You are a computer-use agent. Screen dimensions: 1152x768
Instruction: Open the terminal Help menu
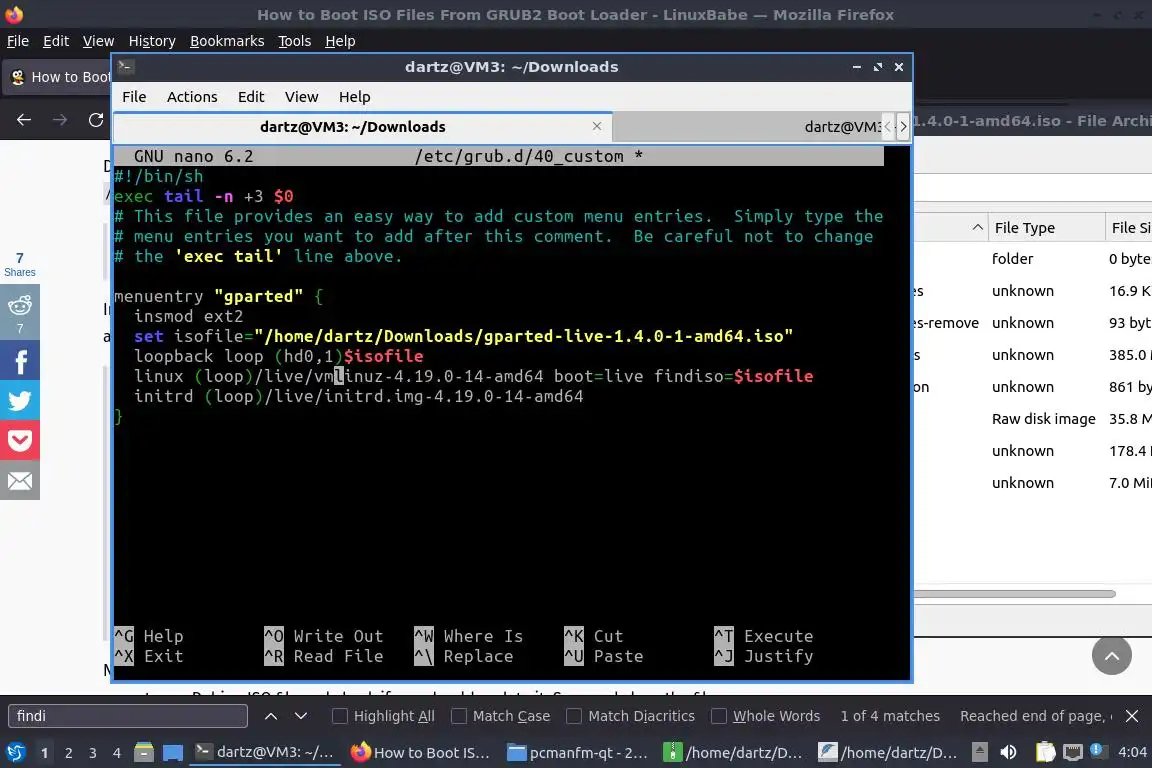coord(354,97)
